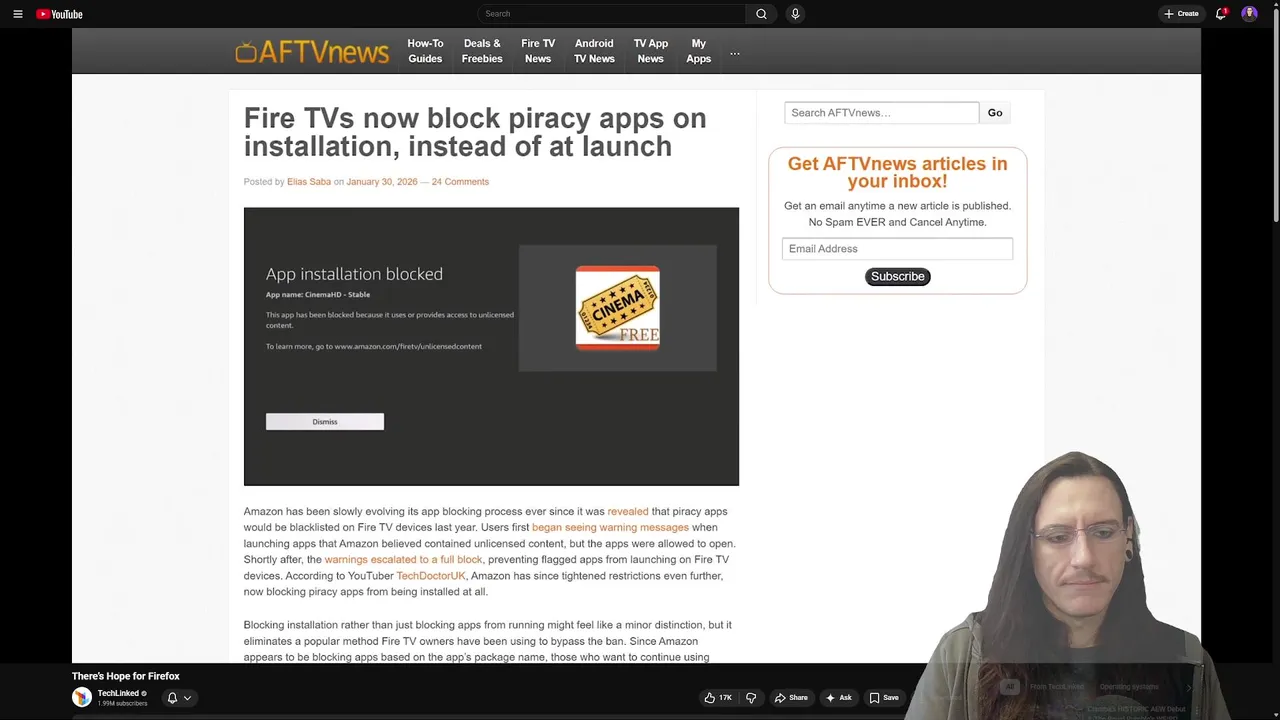Click the Share button
The height and width of the screenshot is (720, 1280).
pos(791,698)
